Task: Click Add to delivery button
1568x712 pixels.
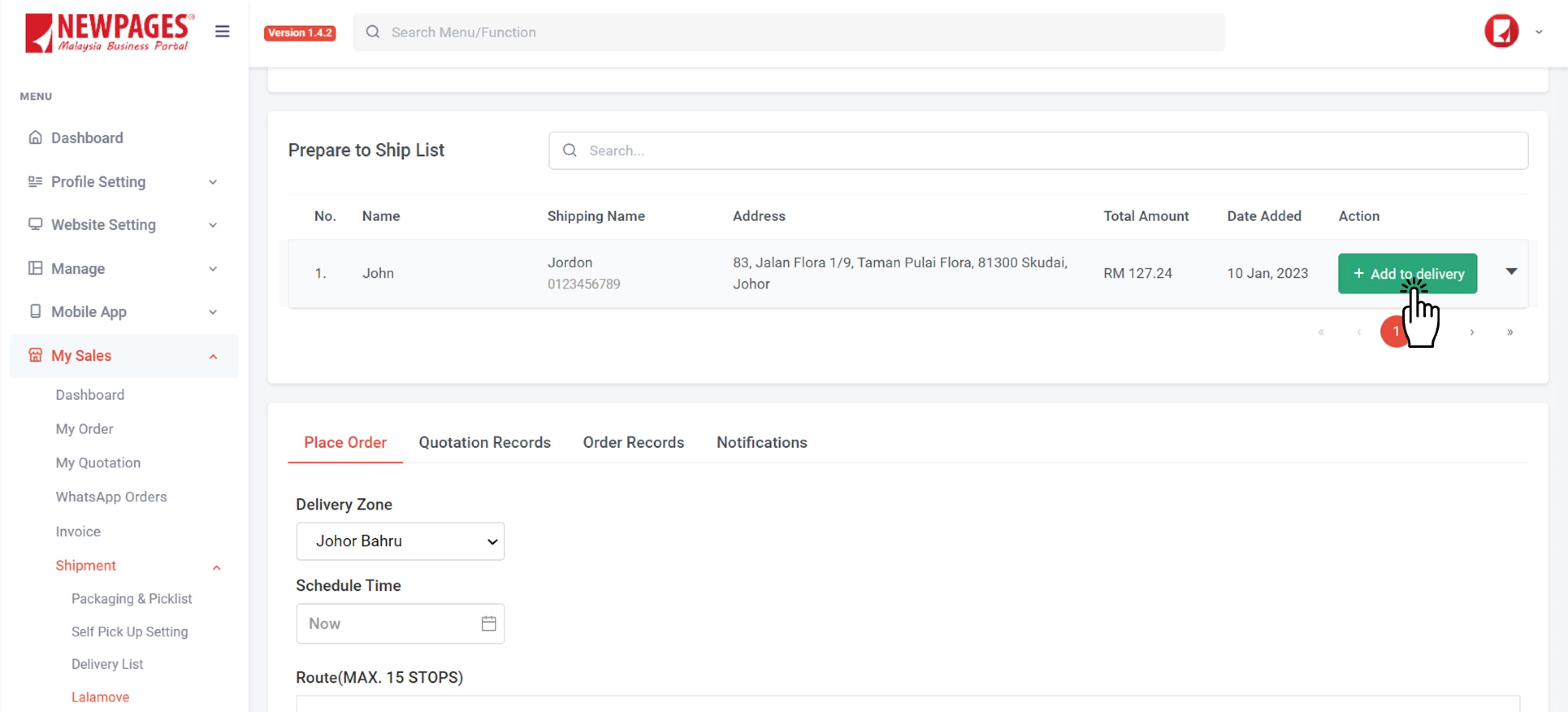Action: pyautogui.click(x=1407, y=274)
